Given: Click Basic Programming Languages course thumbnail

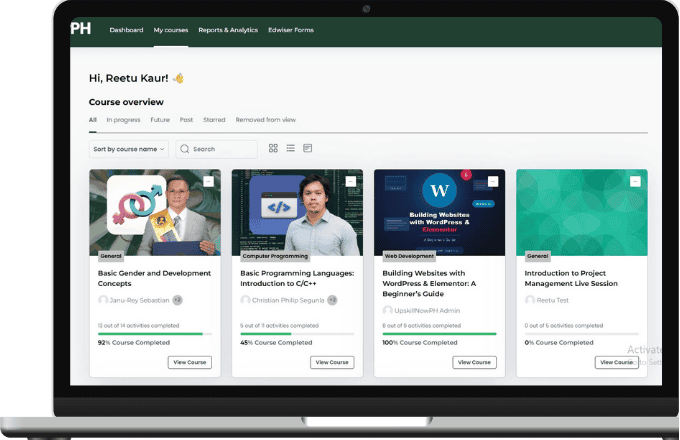Looking at the screenshot, I should [x=297, y=212].
